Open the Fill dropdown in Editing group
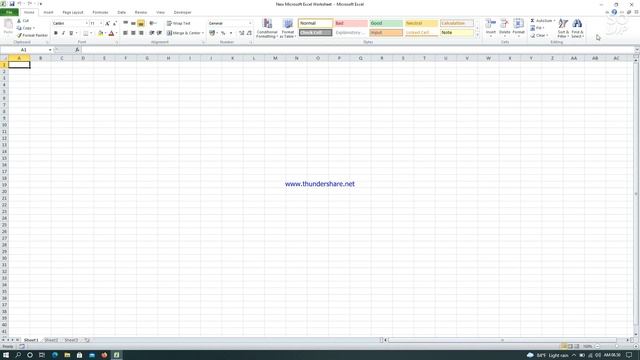The image size is (640, 360). [537, 28]
